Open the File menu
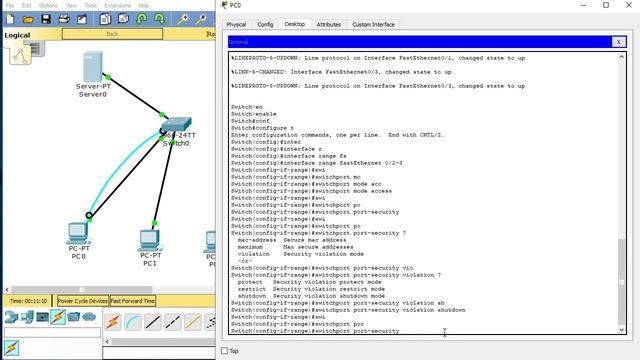The image size is (640, 360). coord(10,5)
